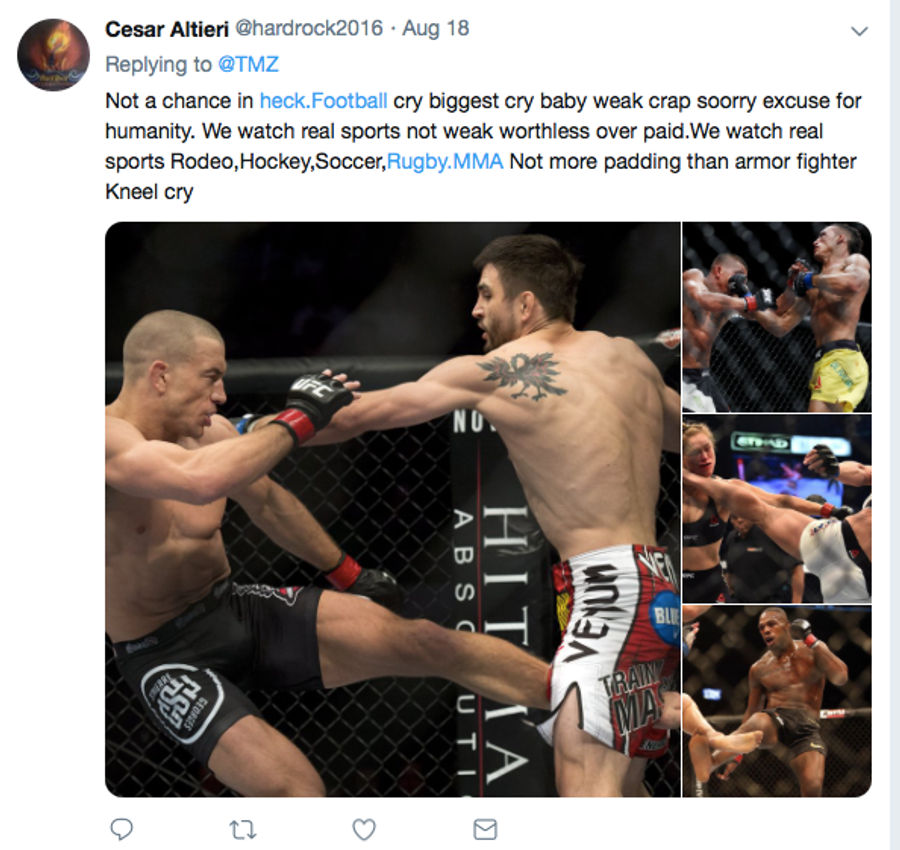View the large kick fight photo

(393, 509)
